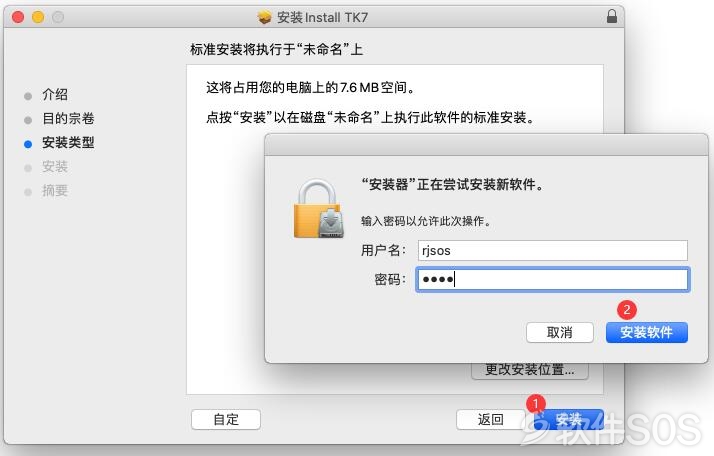Focus the 用户名 field containing rjsos
714x456 pixels.
point(552,251)
